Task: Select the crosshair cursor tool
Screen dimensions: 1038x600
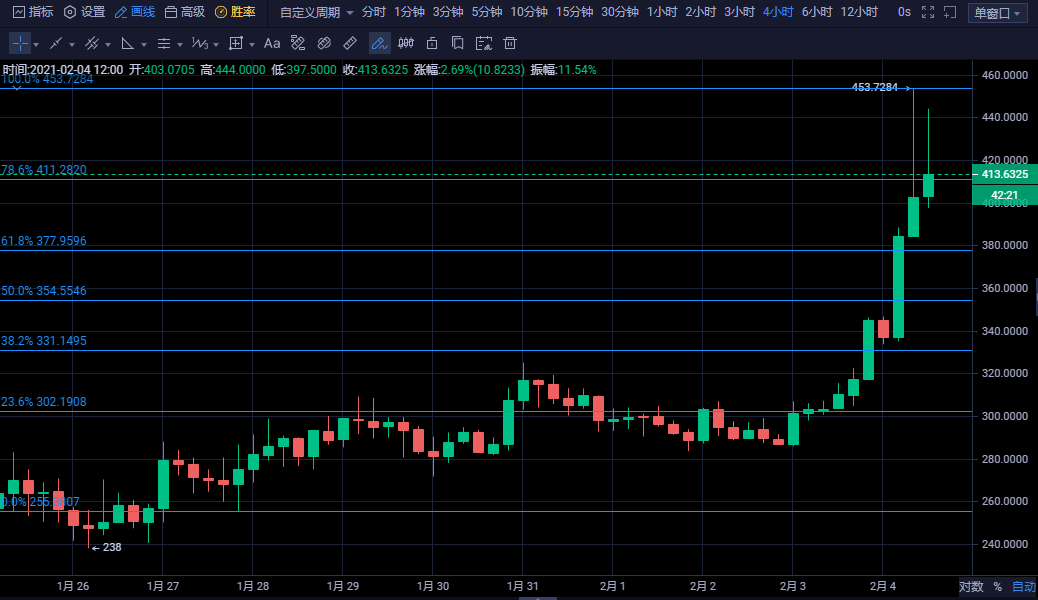Action: point(20,44)
